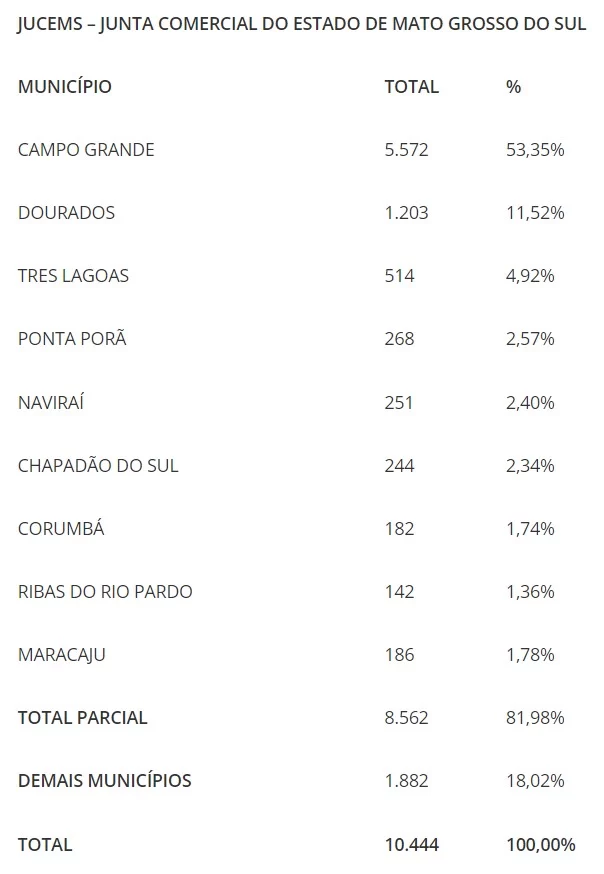Image resolution: width=604 pixels, height=874 pixels.
Task: Select the CORUMBÁ municipality cell
Action: click(x=61, y=528)
